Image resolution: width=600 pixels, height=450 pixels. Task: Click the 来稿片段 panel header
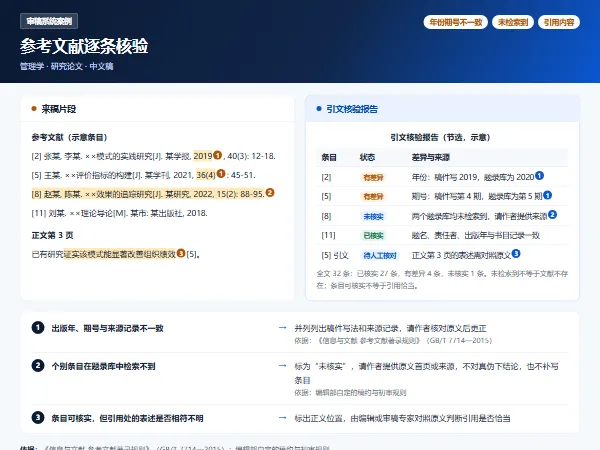157,109
